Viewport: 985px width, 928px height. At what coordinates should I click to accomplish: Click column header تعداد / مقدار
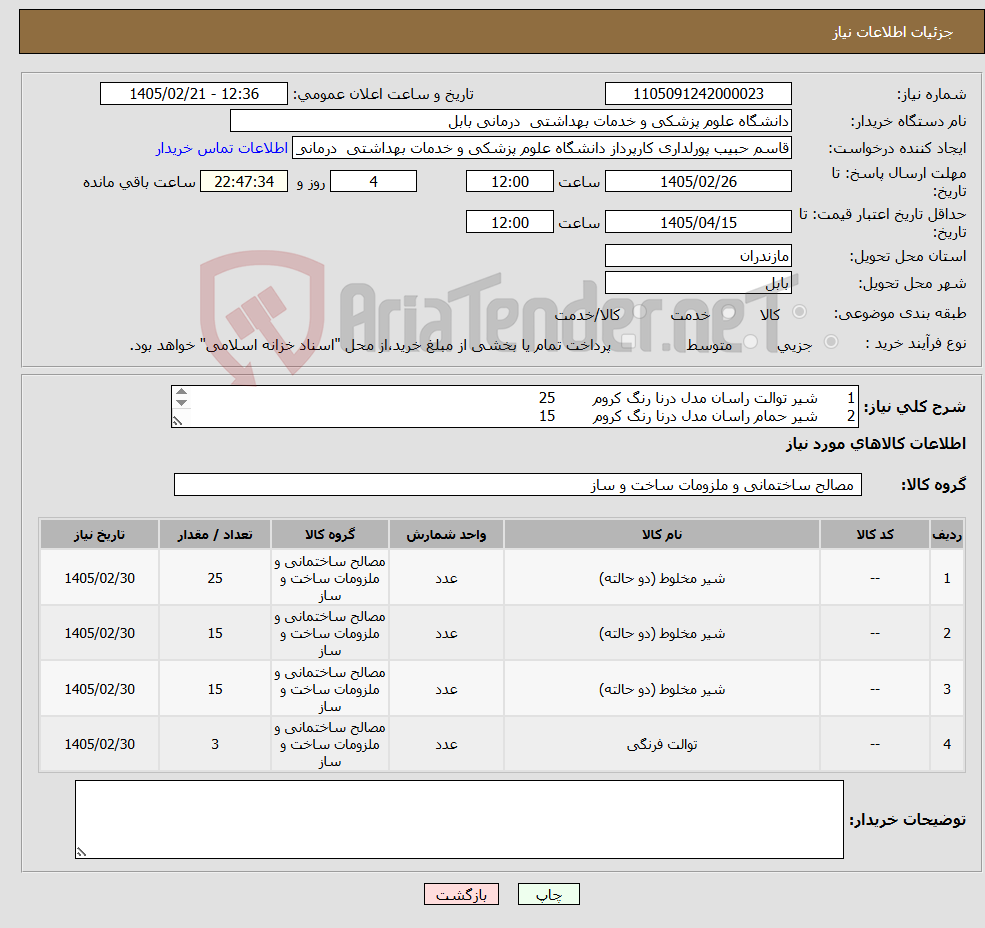point(215,534)
